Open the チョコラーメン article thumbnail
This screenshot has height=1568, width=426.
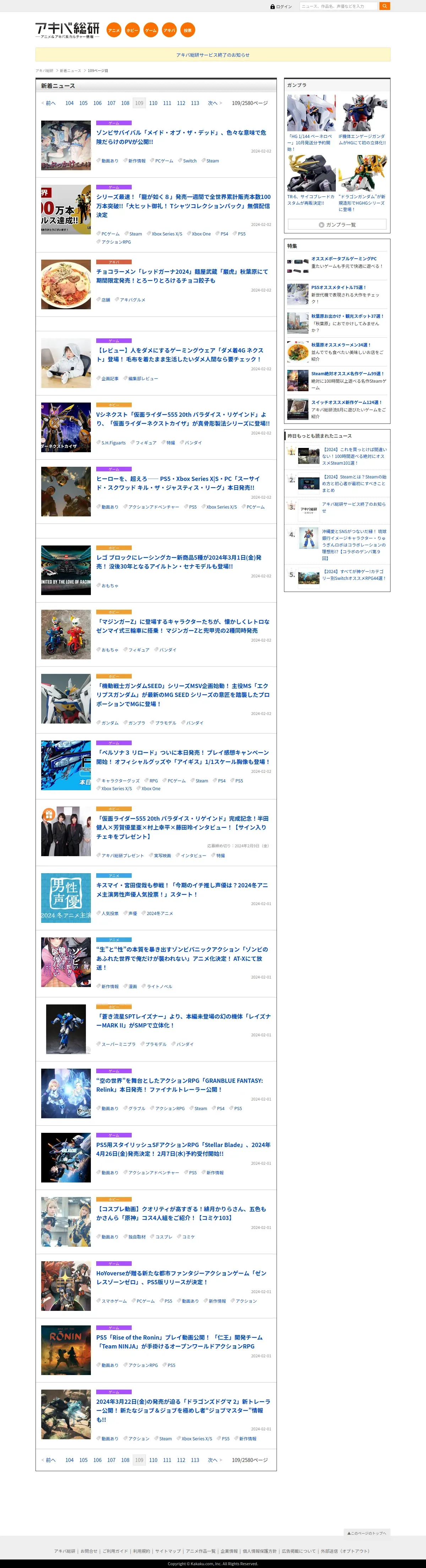click(66, 284)
